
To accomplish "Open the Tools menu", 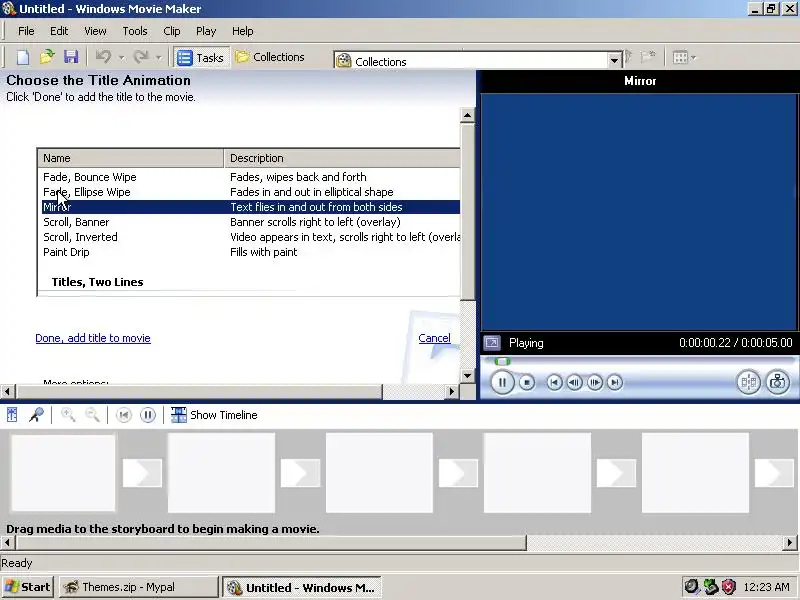I will [135, 31].
